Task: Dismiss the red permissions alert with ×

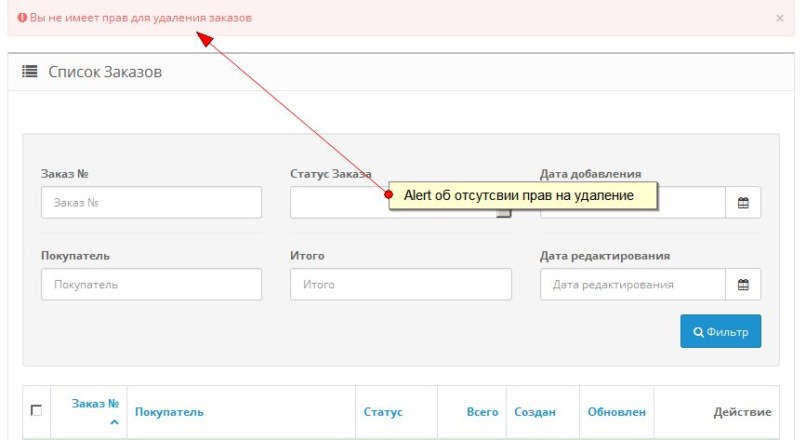Action: pyautogui.click(x=780, y=18)
